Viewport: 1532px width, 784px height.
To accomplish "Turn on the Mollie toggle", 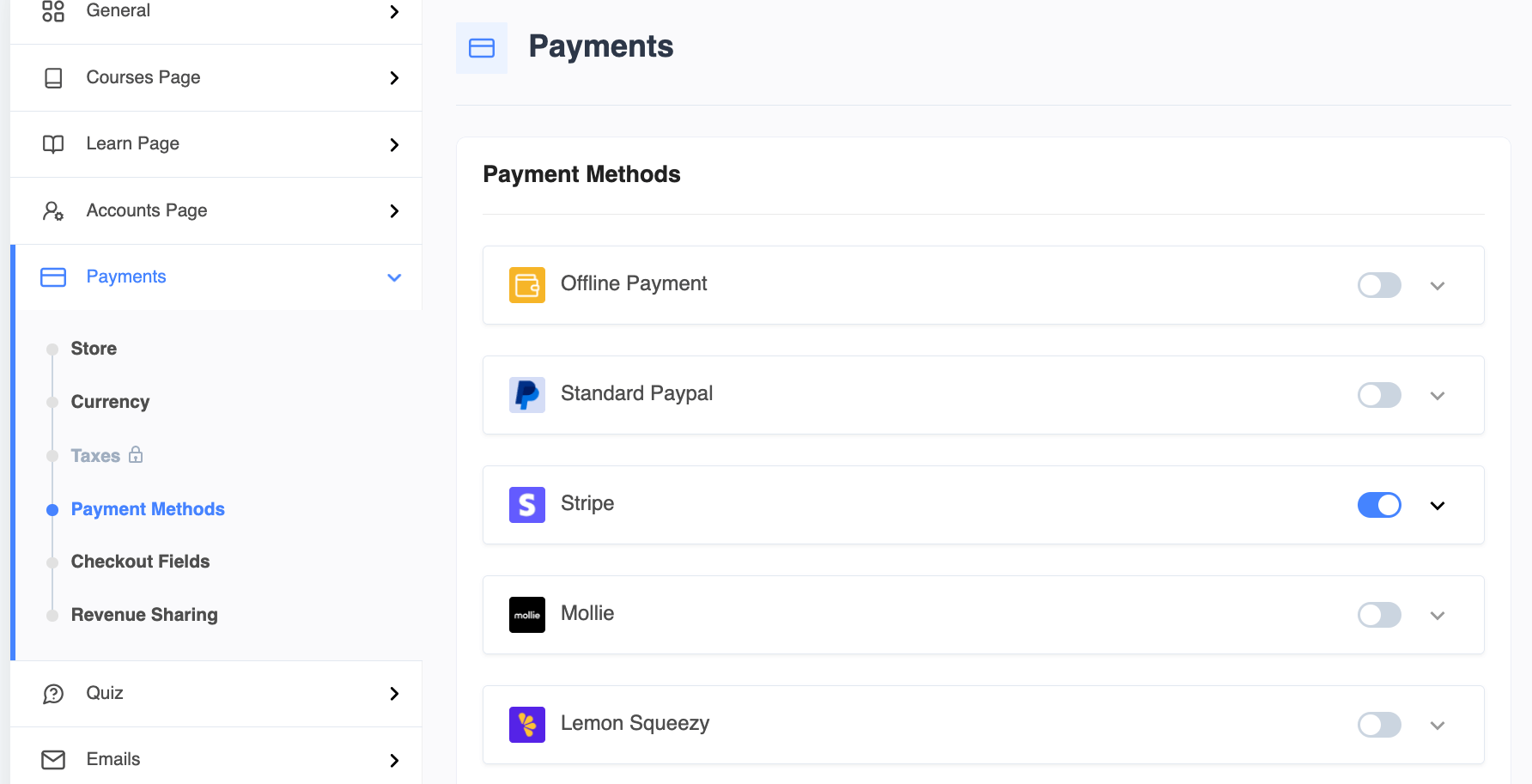I will coord(1378,615).
